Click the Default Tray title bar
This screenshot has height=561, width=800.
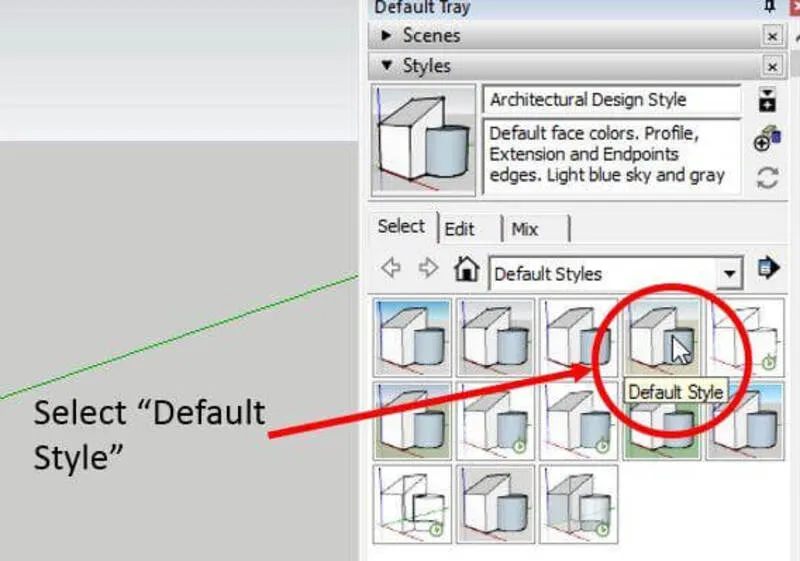577,7
